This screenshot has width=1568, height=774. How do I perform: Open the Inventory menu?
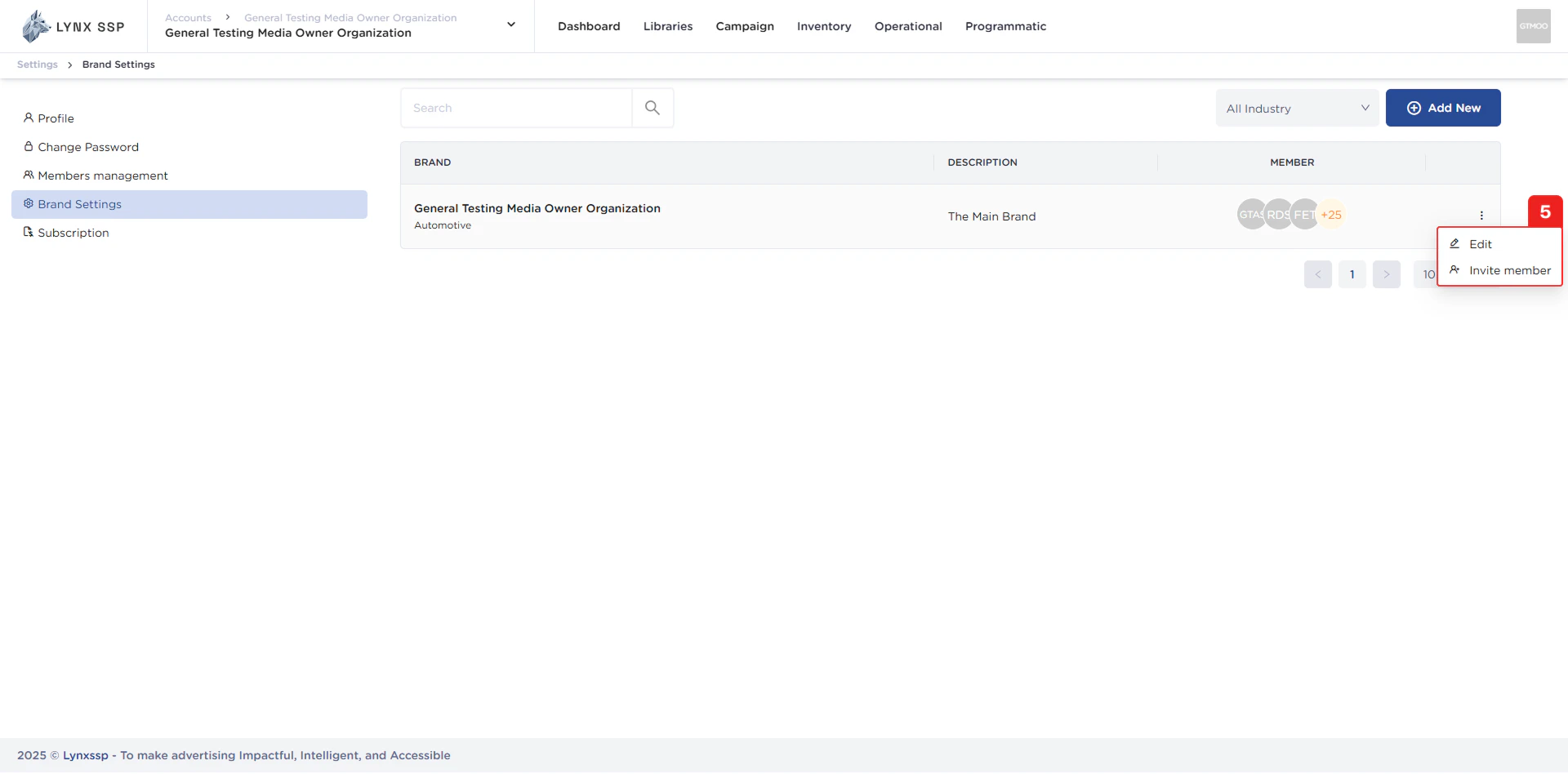pos(824,26)
